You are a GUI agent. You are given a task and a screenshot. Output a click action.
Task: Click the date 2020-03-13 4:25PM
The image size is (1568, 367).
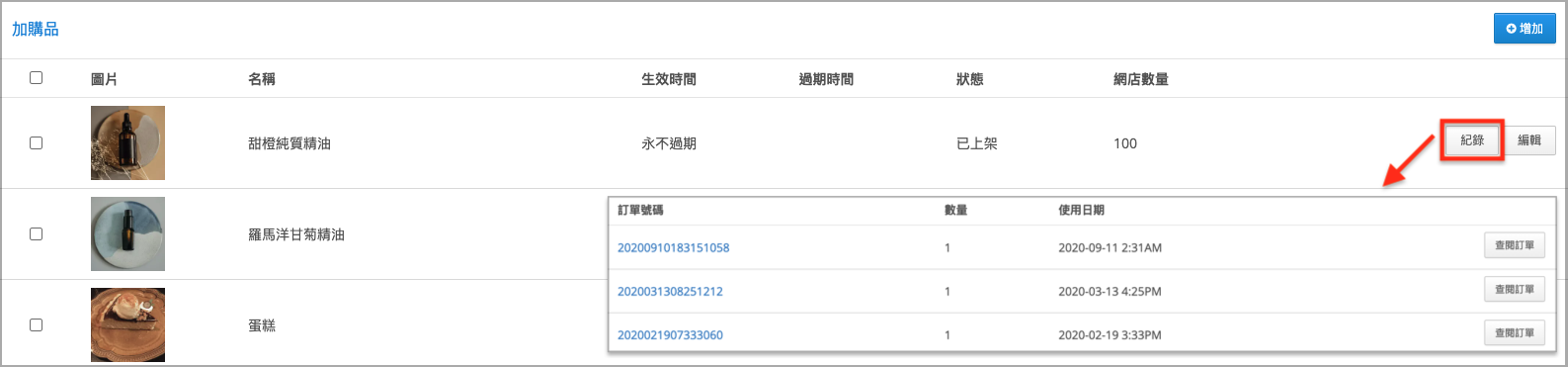pos(1110,292)
